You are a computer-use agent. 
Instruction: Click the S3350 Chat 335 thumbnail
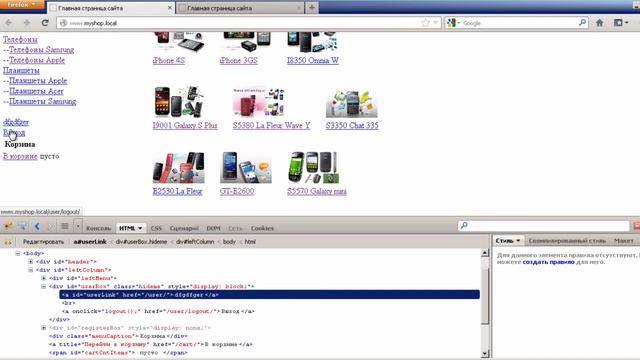pyautogui.click(x=351, y=104)
